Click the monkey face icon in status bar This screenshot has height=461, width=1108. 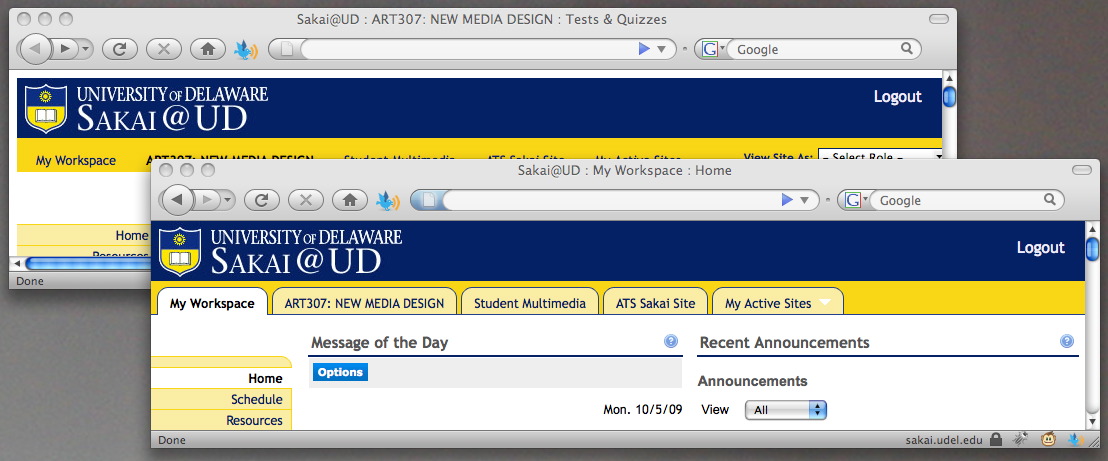tap(1048, 440)
